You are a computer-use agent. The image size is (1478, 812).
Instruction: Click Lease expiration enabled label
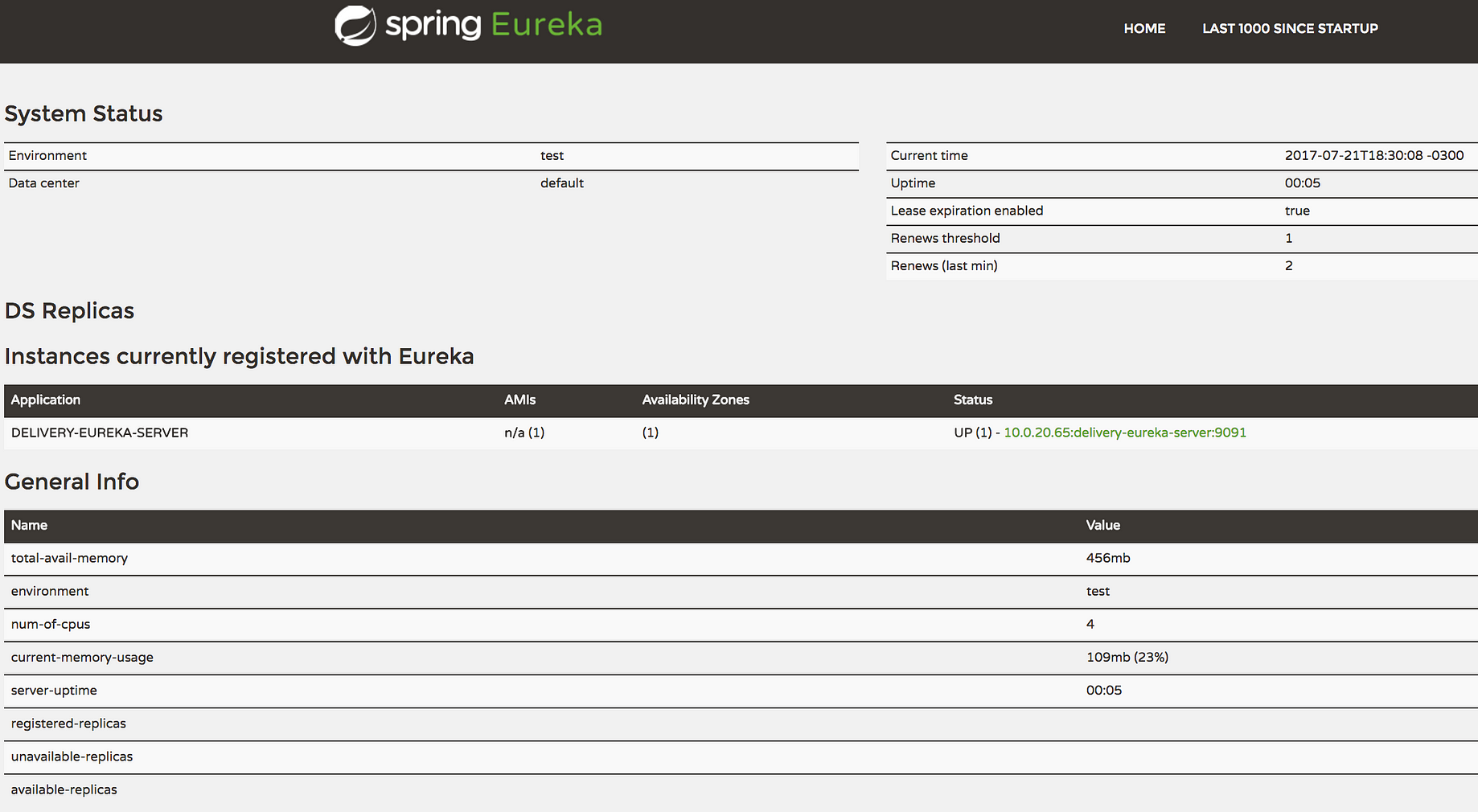pyautogui.click(x=967, y=211)
